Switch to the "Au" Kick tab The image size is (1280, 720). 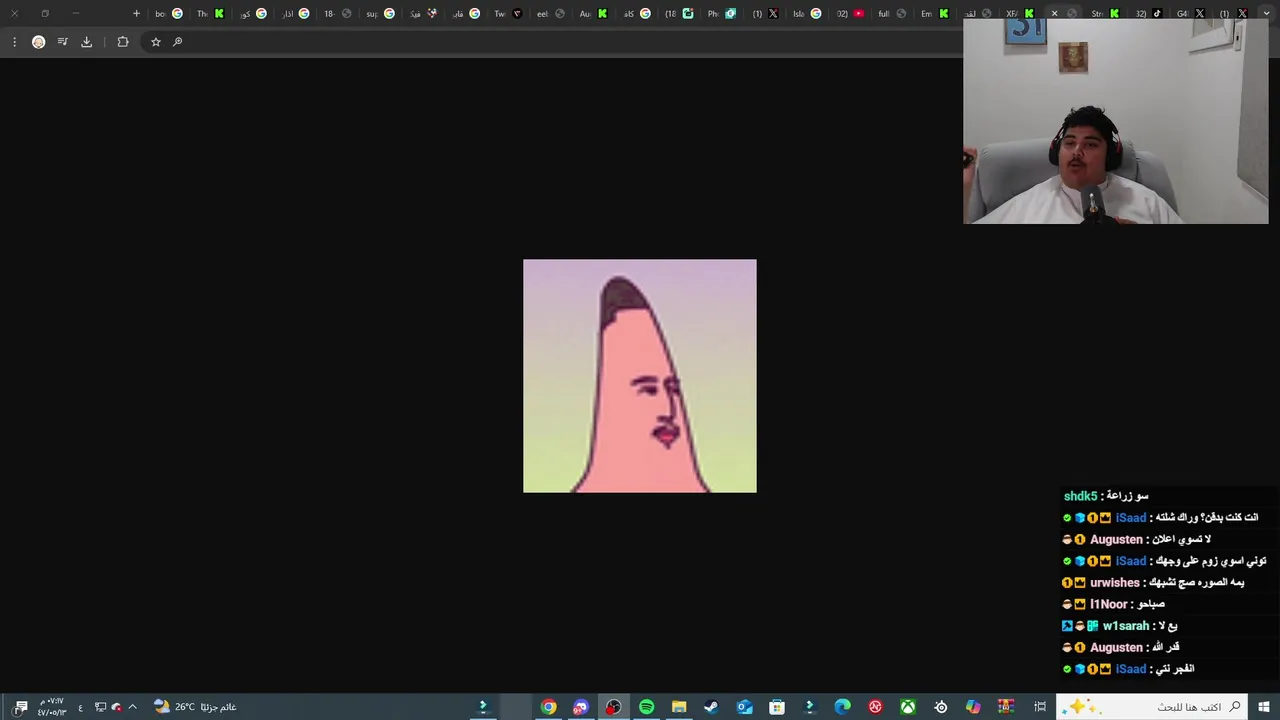pos(593,13)
